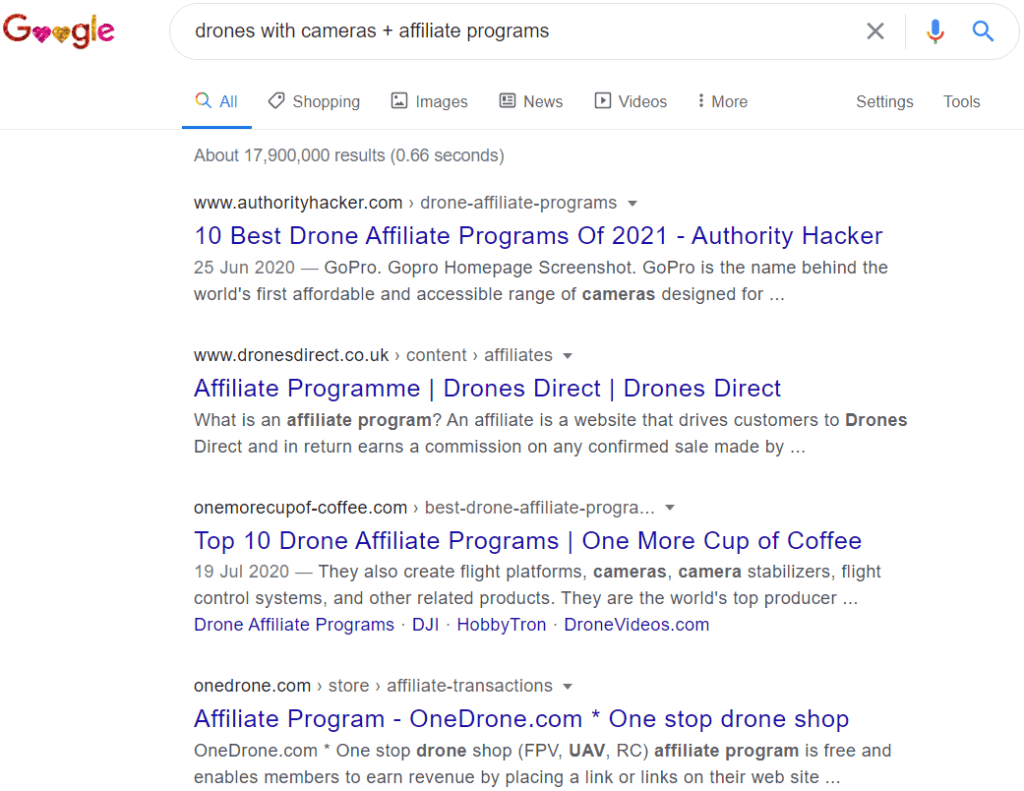Open search Tools
The height and width of the screenshot is (791, 1024).
(961, 102)
